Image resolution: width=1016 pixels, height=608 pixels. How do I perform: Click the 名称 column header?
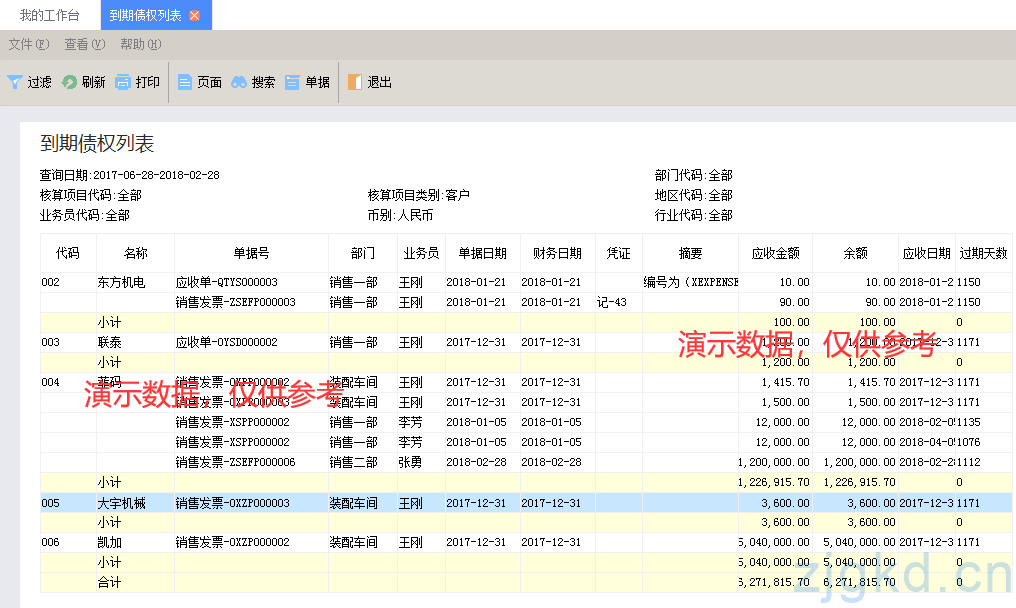[x=135, y=253]
